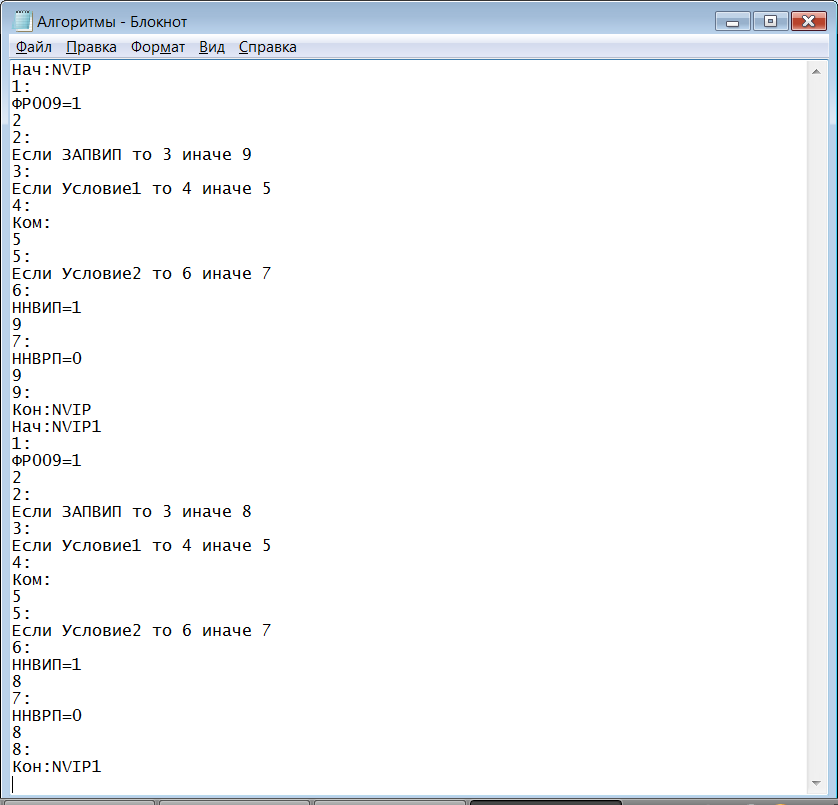Click the empty last line below Кон:NVIP1
Image resolution: width=838 pixels, height=805 pixels.
click(x=408, y=784)
